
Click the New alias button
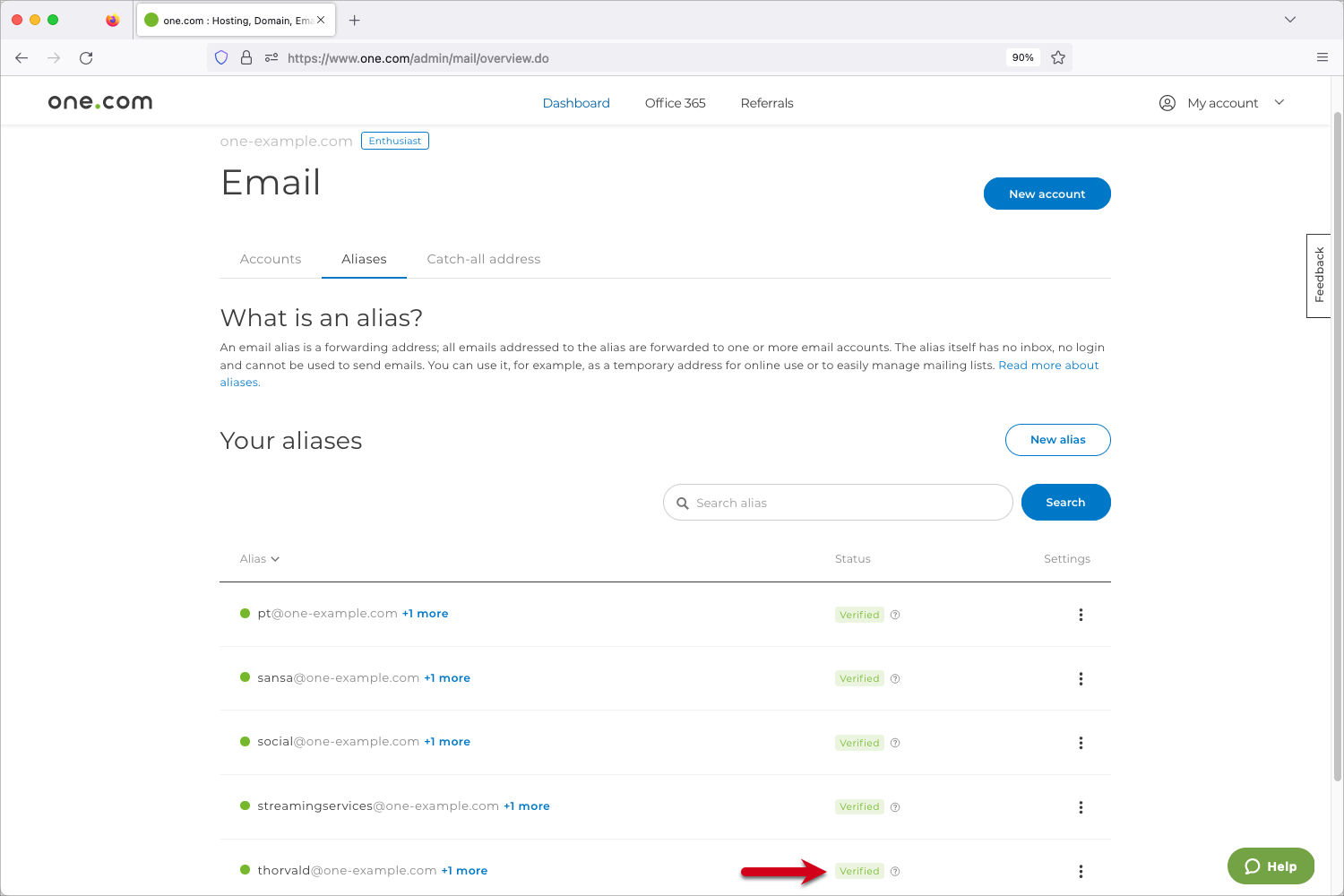(x=1057, y=440)
